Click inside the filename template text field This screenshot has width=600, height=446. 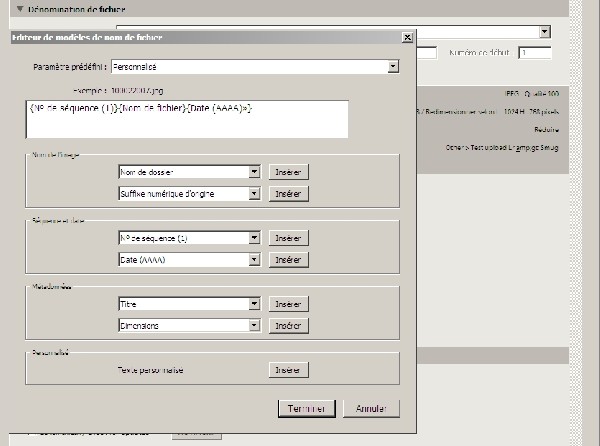188,118
